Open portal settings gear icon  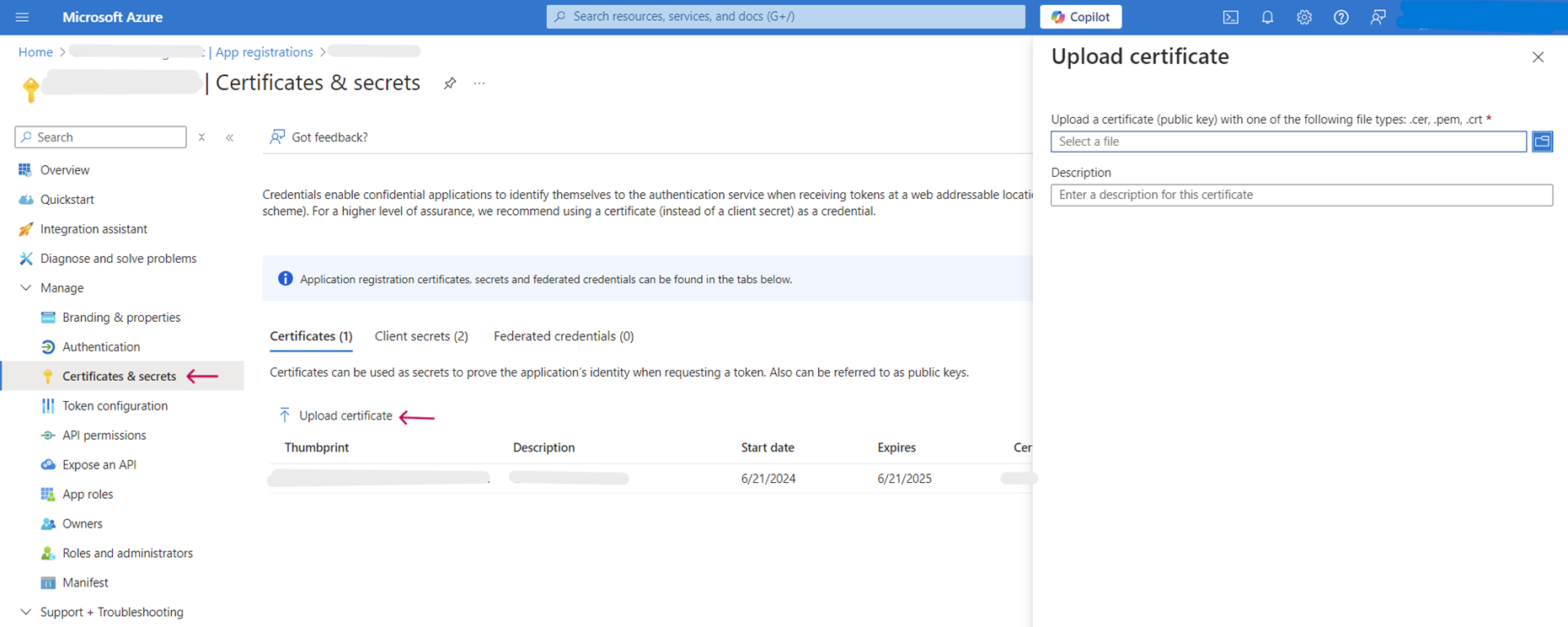click(x=1304, y=17)
